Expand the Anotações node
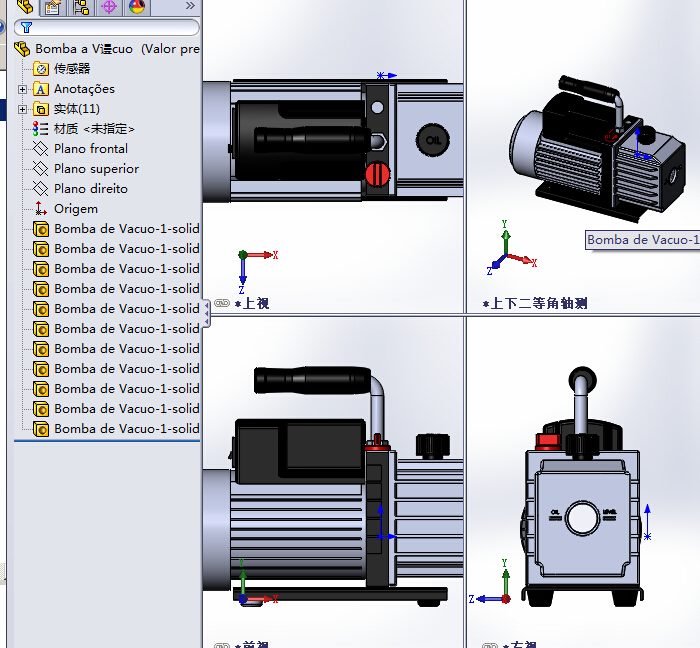700x648 pixels. click(22, 89)
